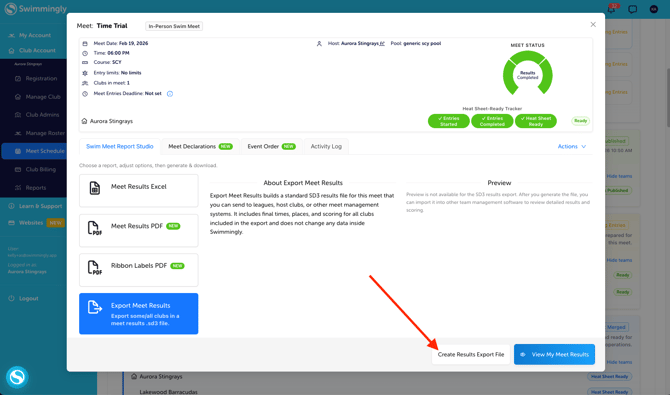Open the chat messages icon

point(632,9)
